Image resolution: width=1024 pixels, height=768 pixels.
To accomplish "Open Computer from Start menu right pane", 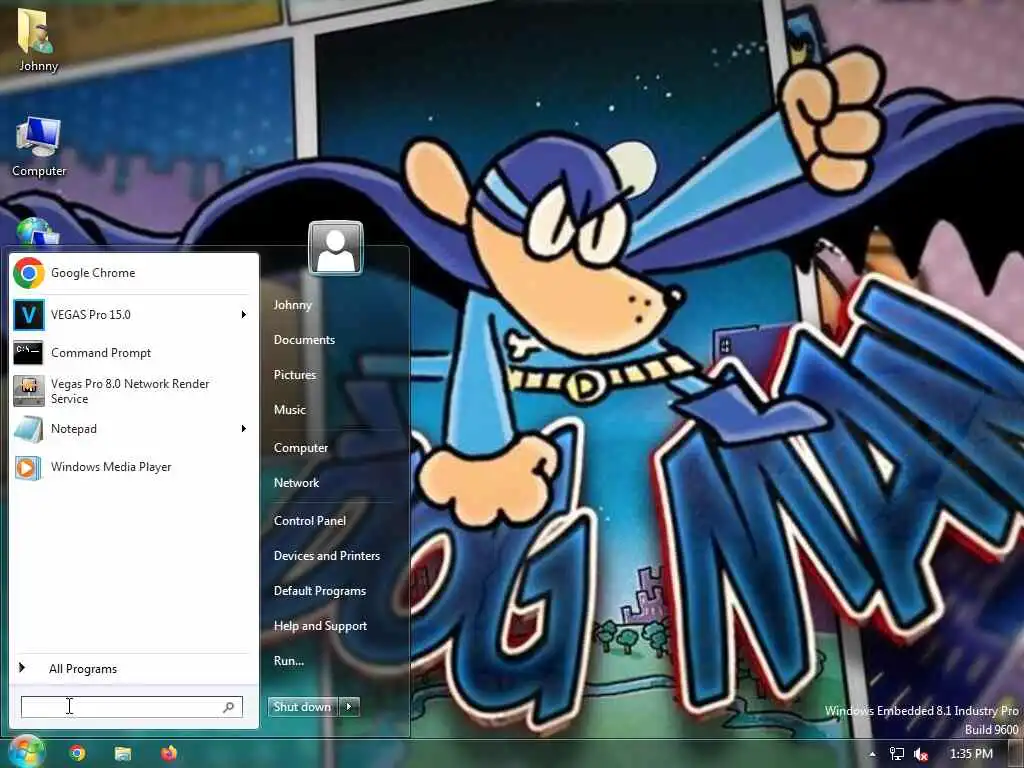I will [x=300, y=448].
